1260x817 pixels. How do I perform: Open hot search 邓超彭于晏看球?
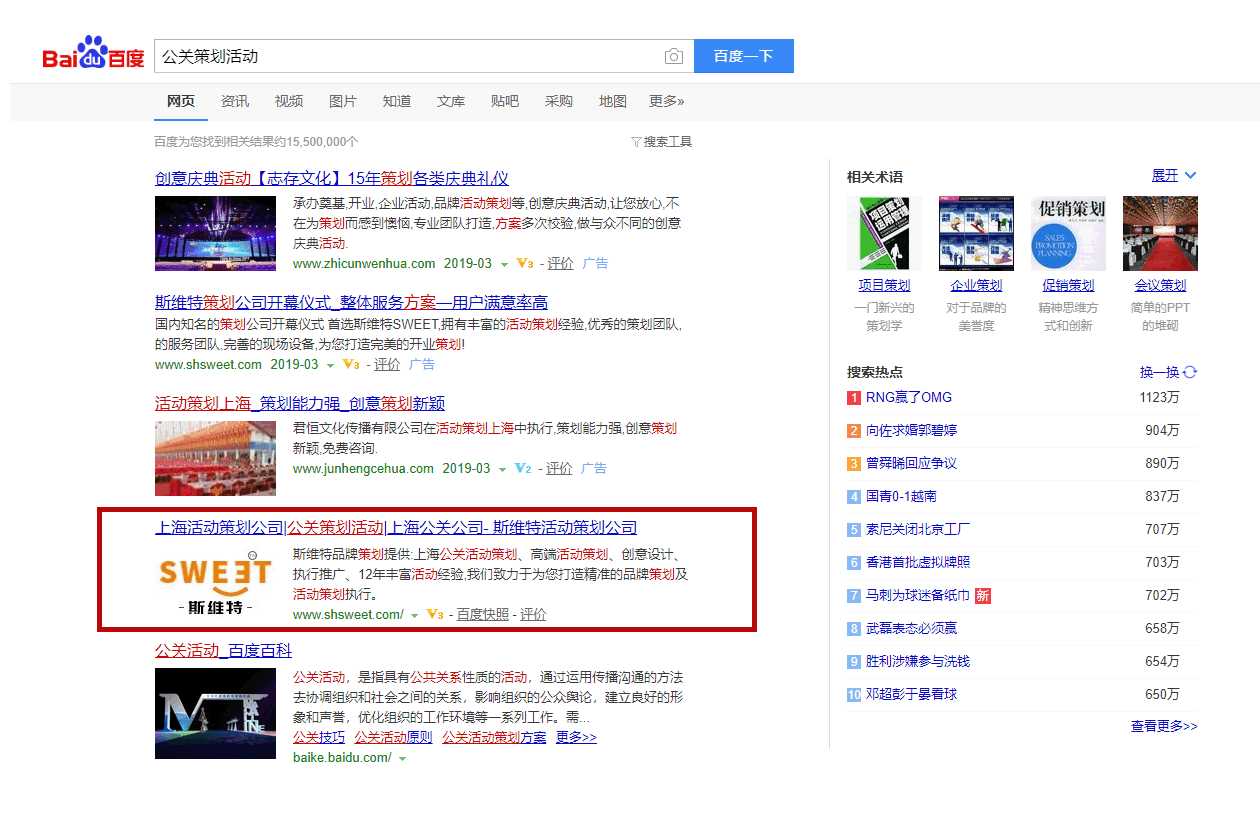point(911,694)
